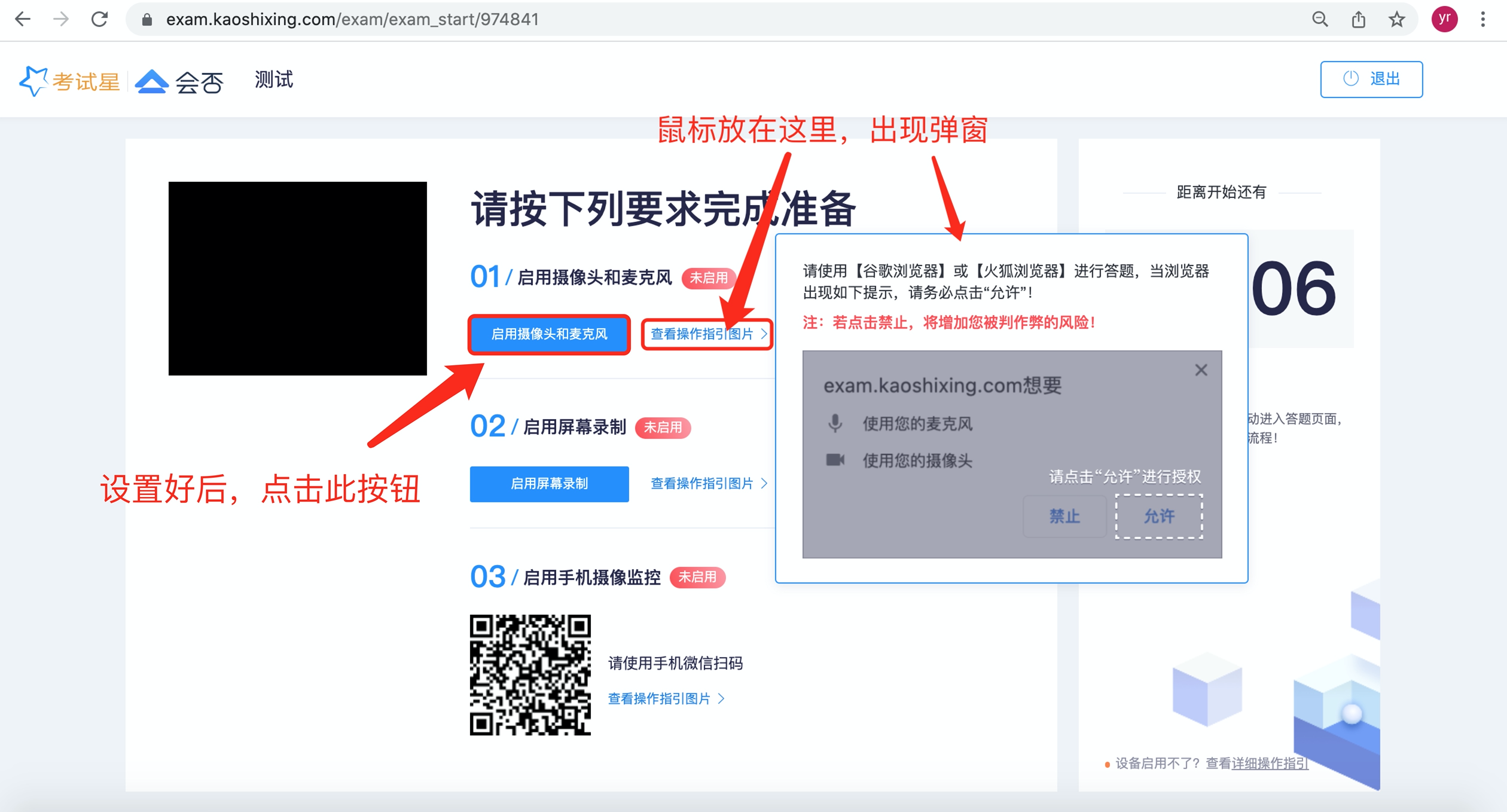Reload the page with refresh icon
This screenshot has height=812, width=1507.
pyautogui.click(x=99, y=20)
